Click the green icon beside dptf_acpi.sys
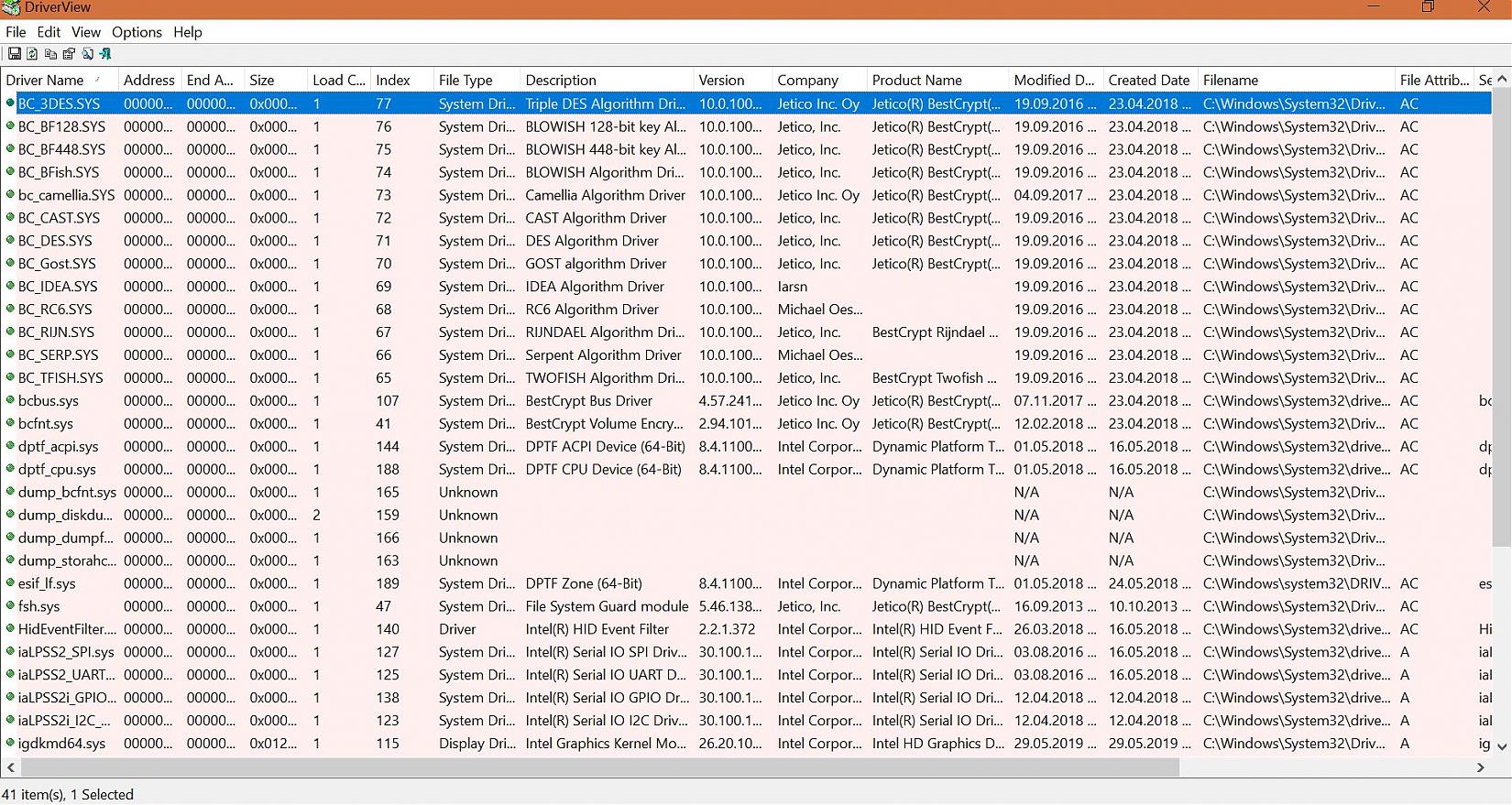This screenshot has height=805, width=1512. [x=11, y=446]
